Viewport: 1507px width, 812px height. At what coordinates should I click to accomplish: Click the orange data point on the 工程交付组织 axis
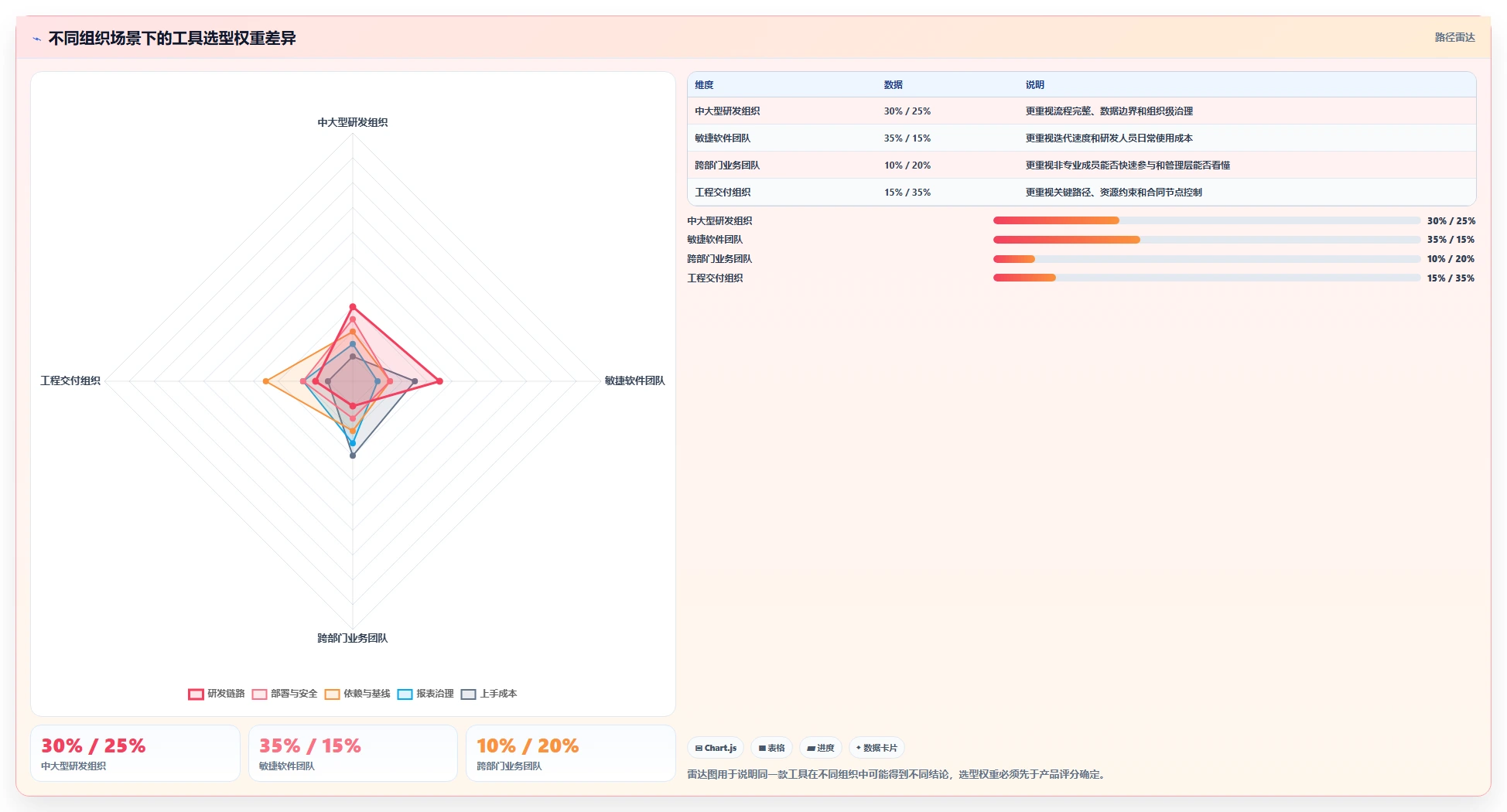click(265, 381)
